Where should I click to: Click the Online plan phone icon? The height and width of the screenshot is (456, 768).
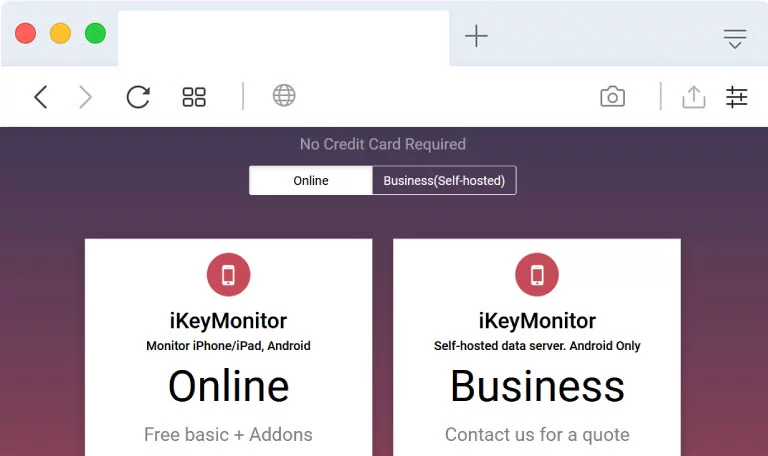[228, 274]
